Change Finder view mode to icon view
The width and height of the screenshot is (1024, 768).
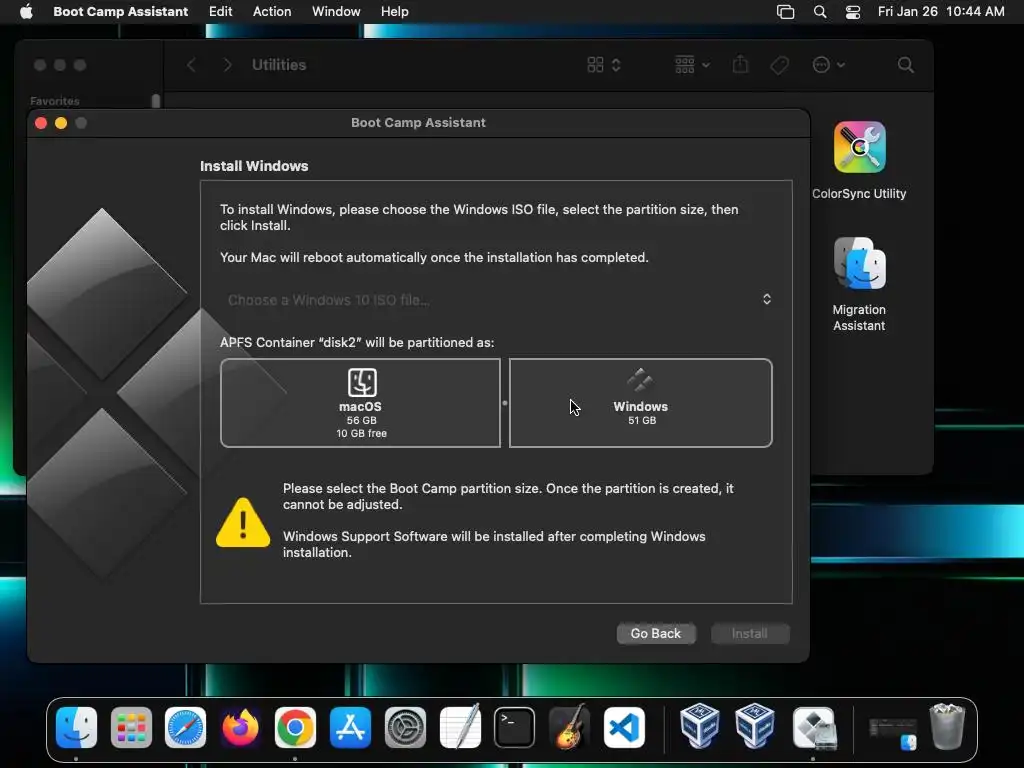(x=603, y=65)
